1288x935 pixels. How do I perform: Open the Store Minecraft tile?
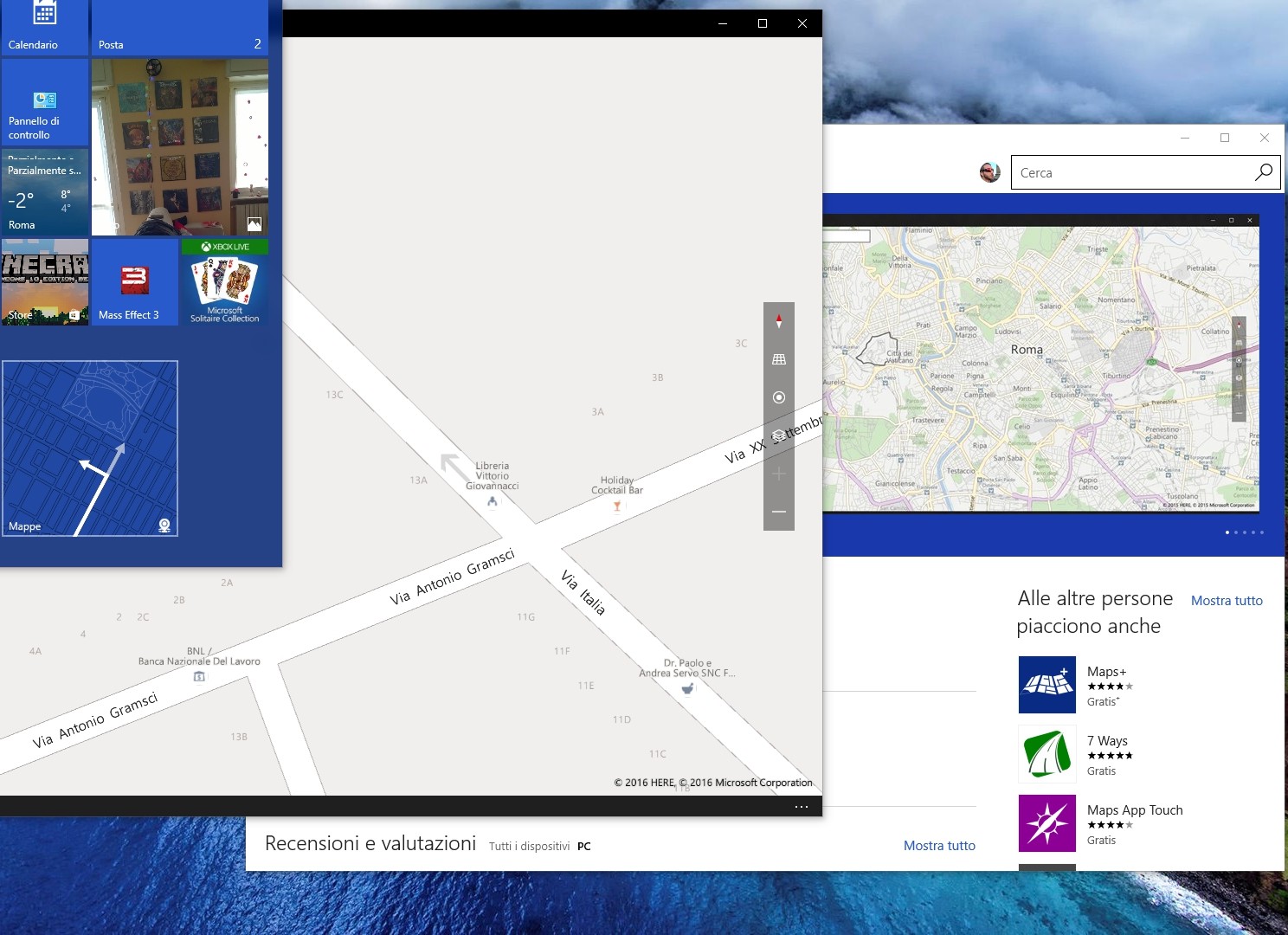(x=45, y=282)
